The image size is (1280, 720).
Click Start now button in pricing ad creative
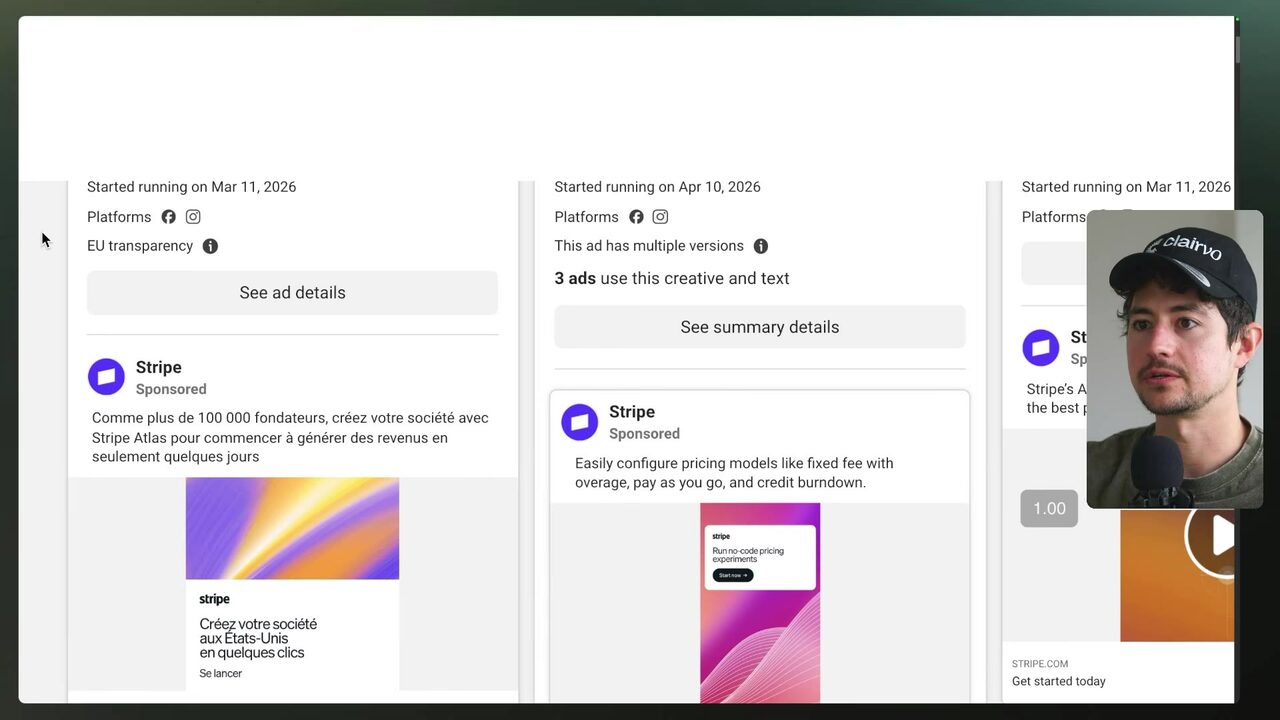pos(733,575)
